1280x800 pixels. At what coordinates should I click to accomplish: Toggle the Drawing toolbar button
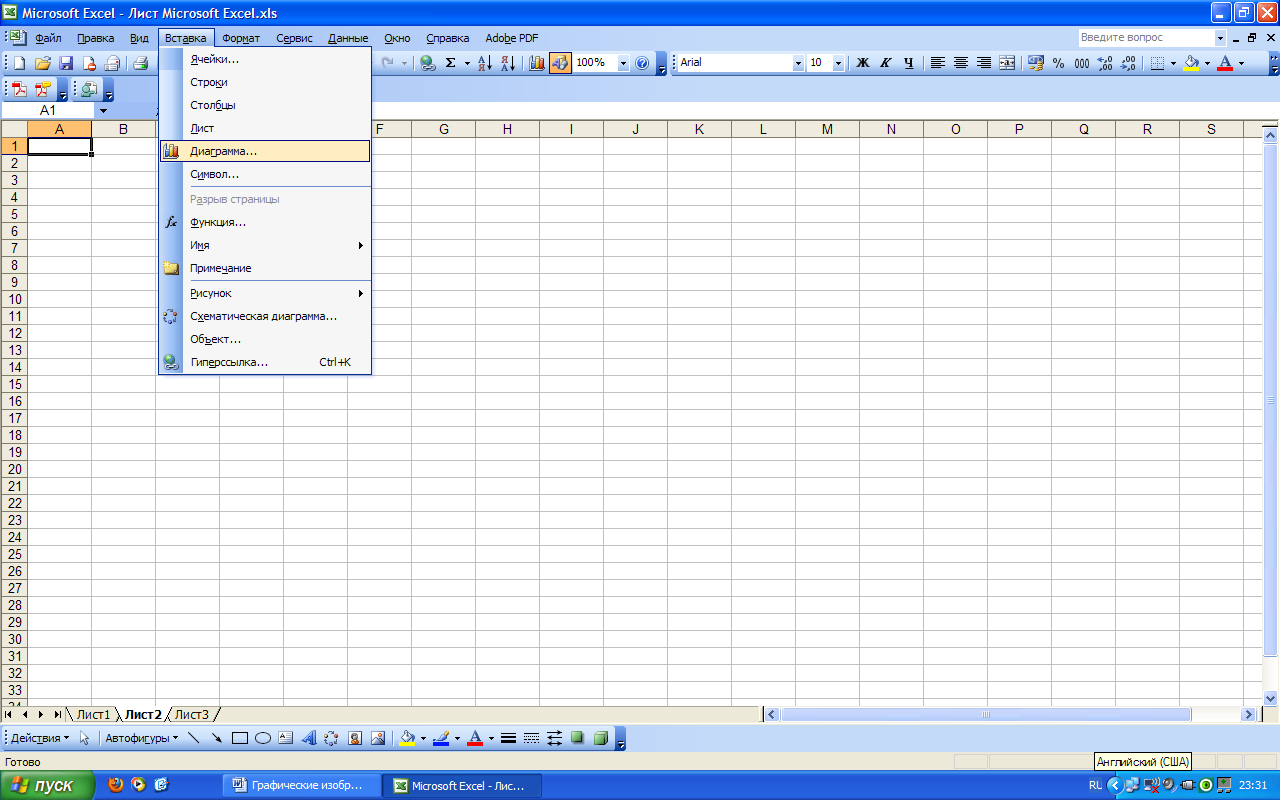pos(560,63)
